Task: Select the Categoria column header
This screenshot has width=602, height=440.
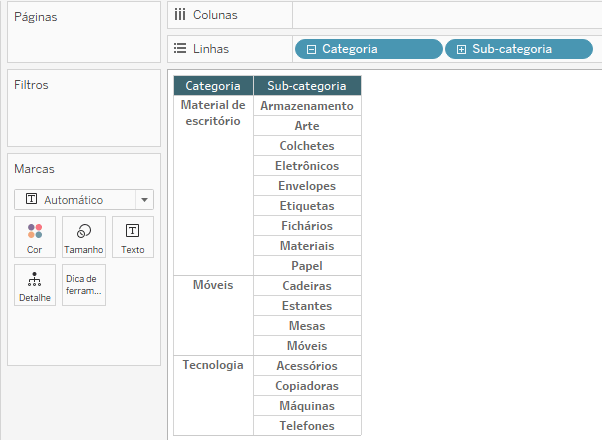Action: click(213, 86)
